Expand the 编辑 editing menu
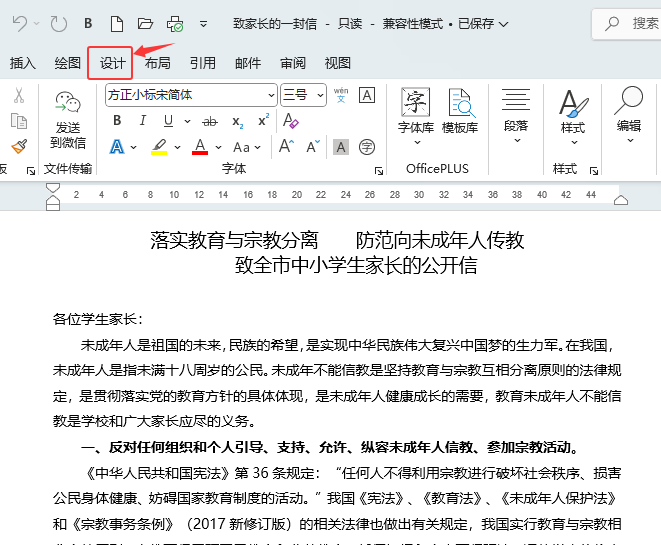The width and height of the screenshot is (661, 545). tap(629, 116)
